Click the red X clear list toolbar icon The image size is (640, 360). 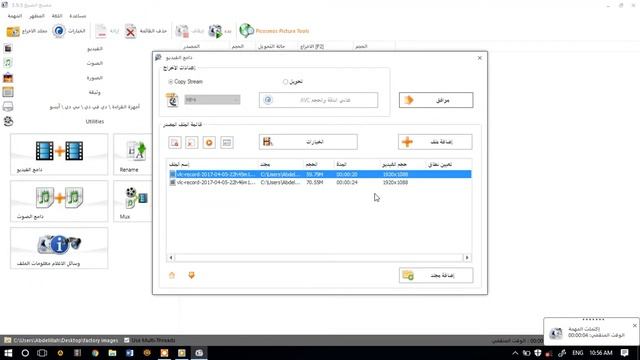point(131,31)
